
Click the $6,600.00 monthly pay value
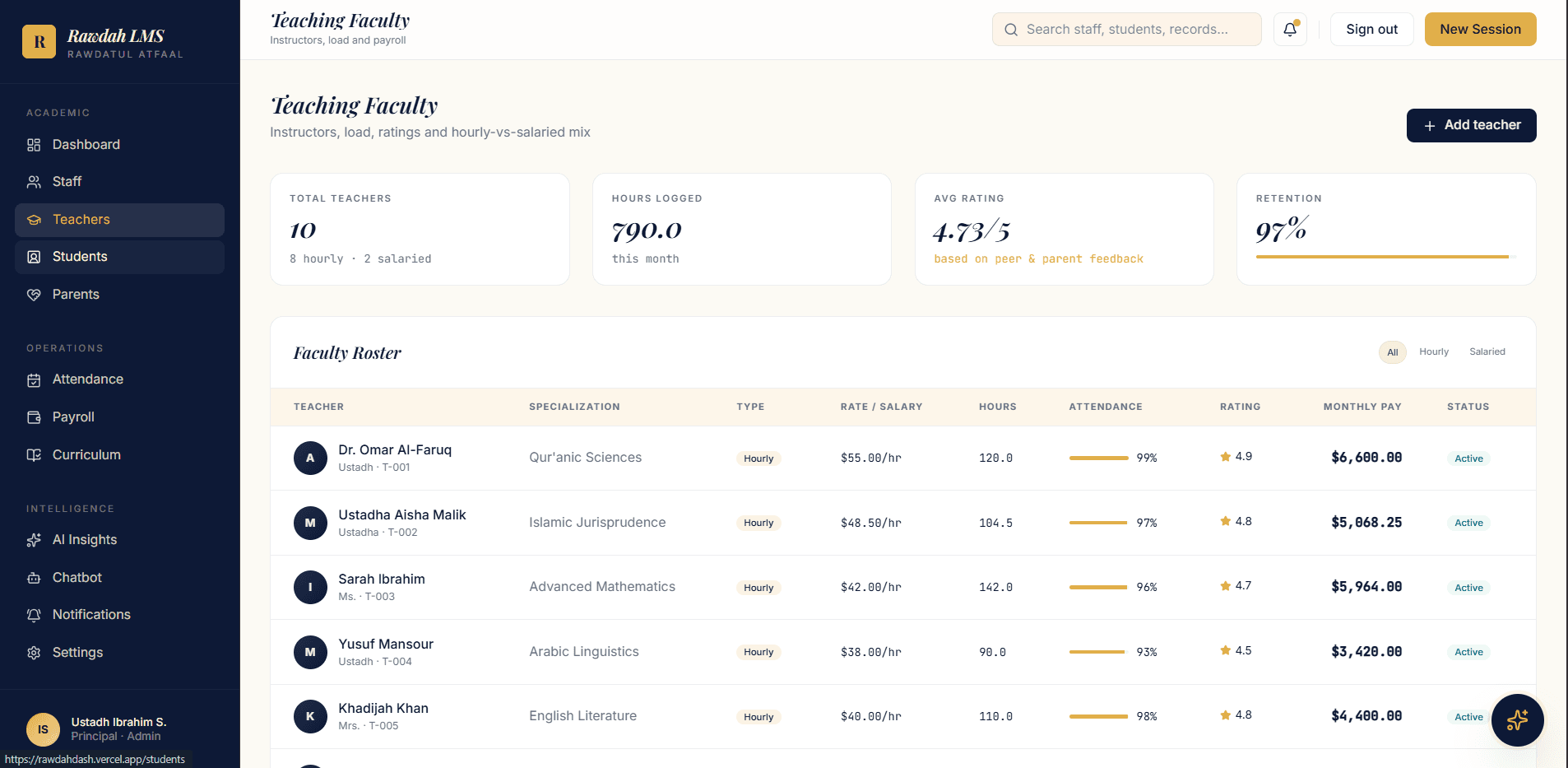pyautogui.click(x=1366, y=458)
